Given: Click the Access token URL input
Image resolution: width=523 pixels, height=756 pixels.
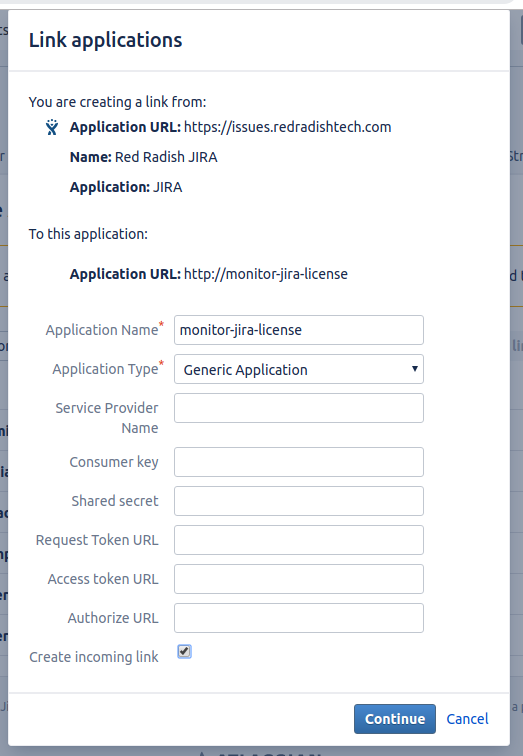Looking at the screenshot, I should 299,579.
